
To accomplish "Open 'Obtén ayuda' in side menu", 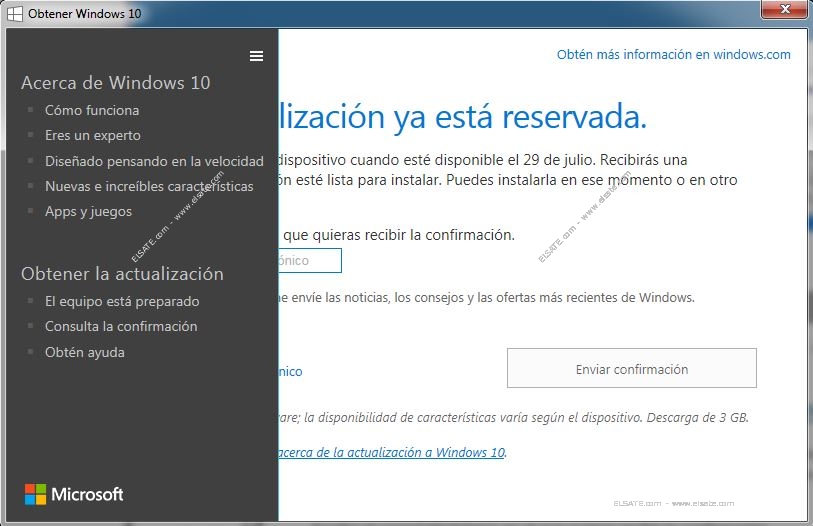I will 85,352.
